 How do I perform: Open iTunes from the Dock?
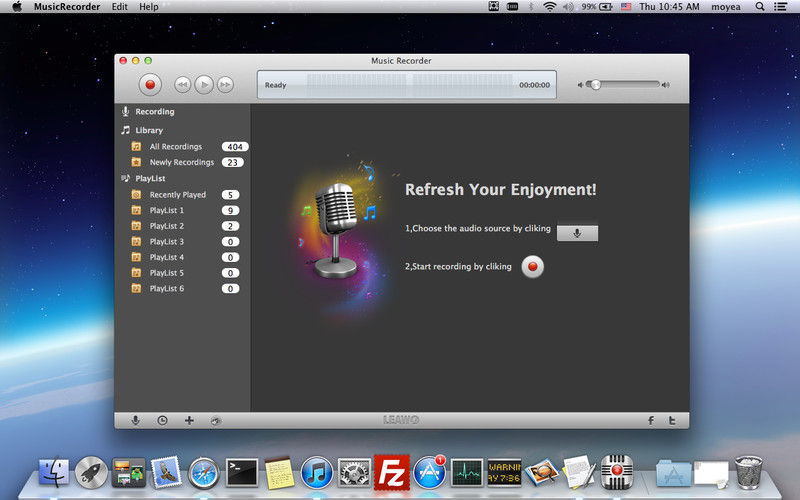coord(316,473)
